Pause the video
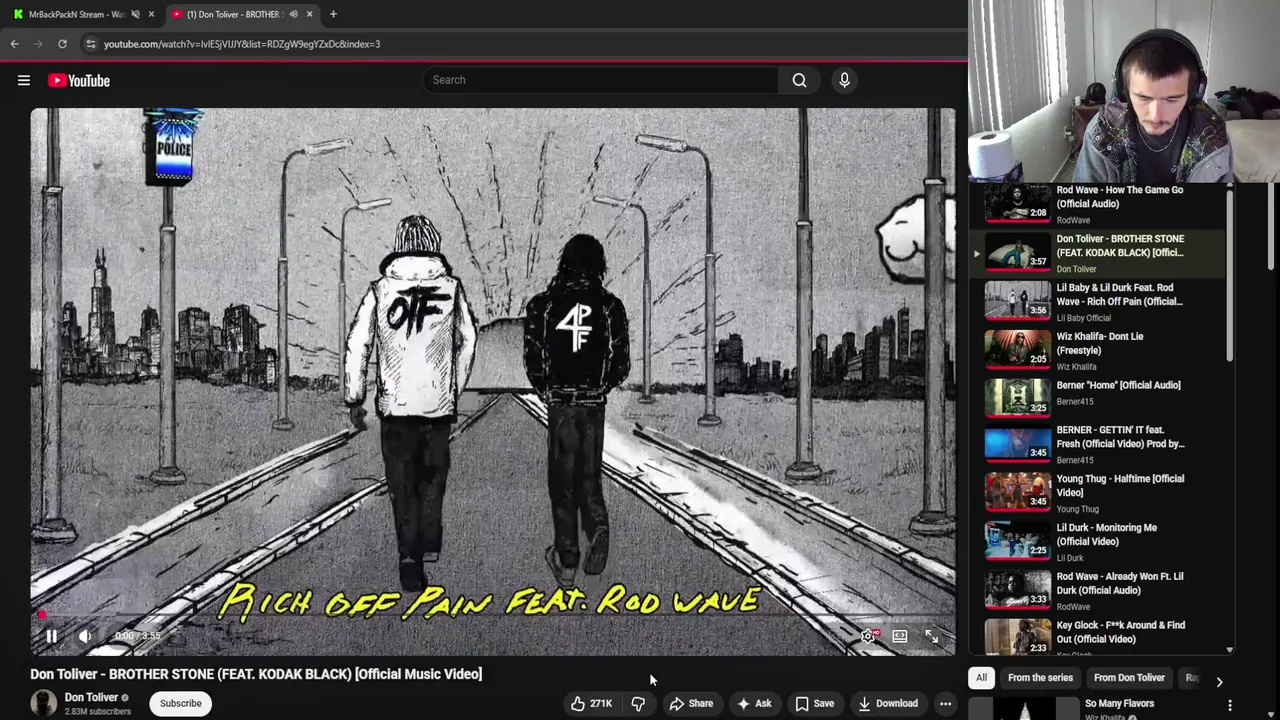This screenshot has width=1280, height=720. (x=51, y=636)
